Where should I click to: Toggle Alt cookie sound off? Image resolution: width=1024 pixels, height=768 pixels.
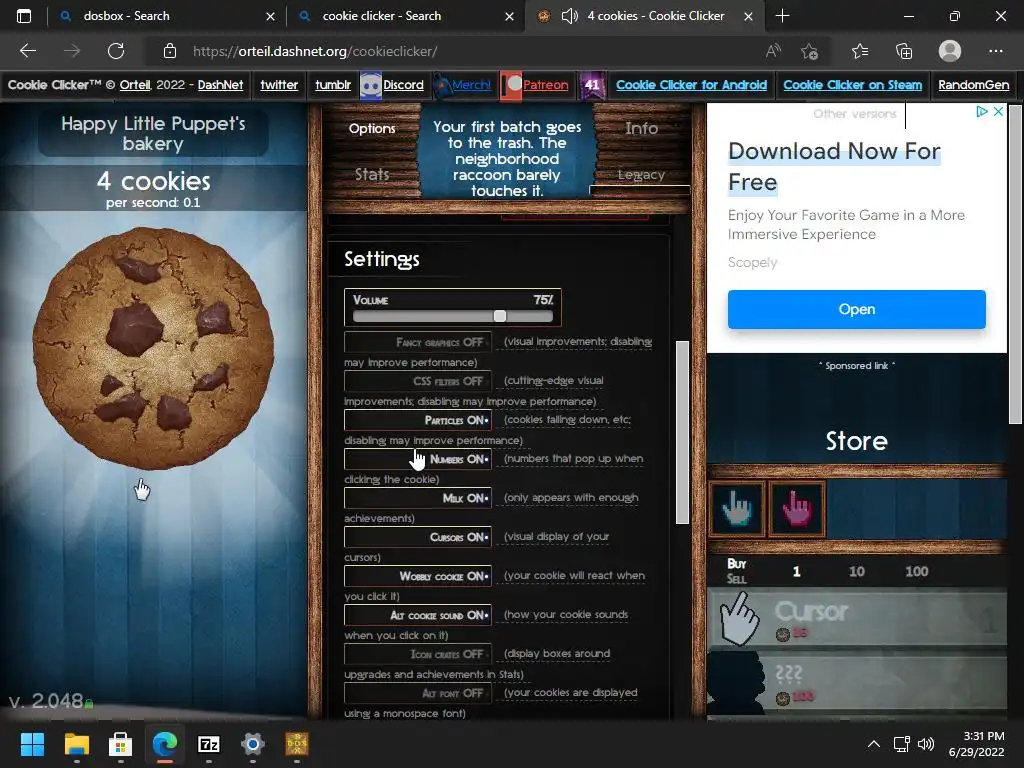[x=418, y=615]
